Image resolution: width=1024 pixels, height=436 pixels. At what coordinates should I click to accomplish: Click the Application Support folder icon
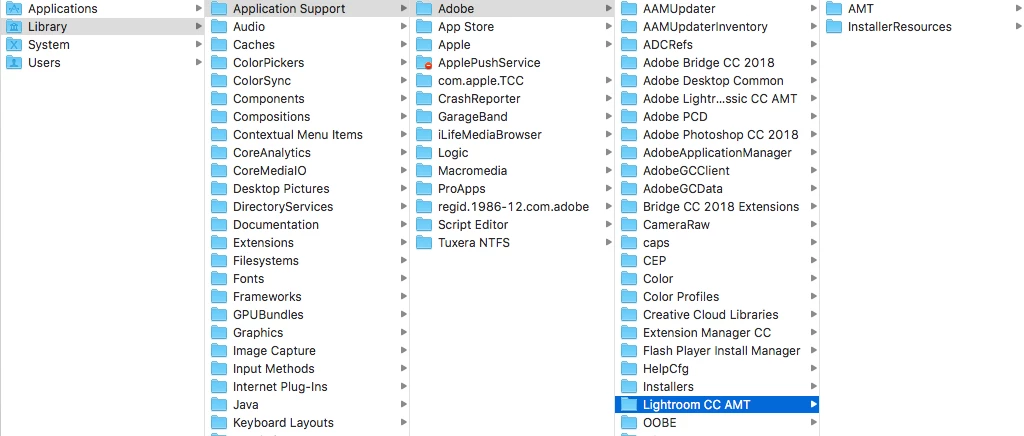coord(219,8)
